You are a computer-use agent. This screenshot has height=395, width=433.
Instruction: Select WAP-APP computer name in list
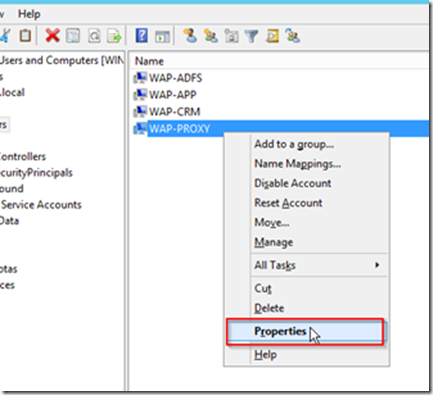pos(172,95)
